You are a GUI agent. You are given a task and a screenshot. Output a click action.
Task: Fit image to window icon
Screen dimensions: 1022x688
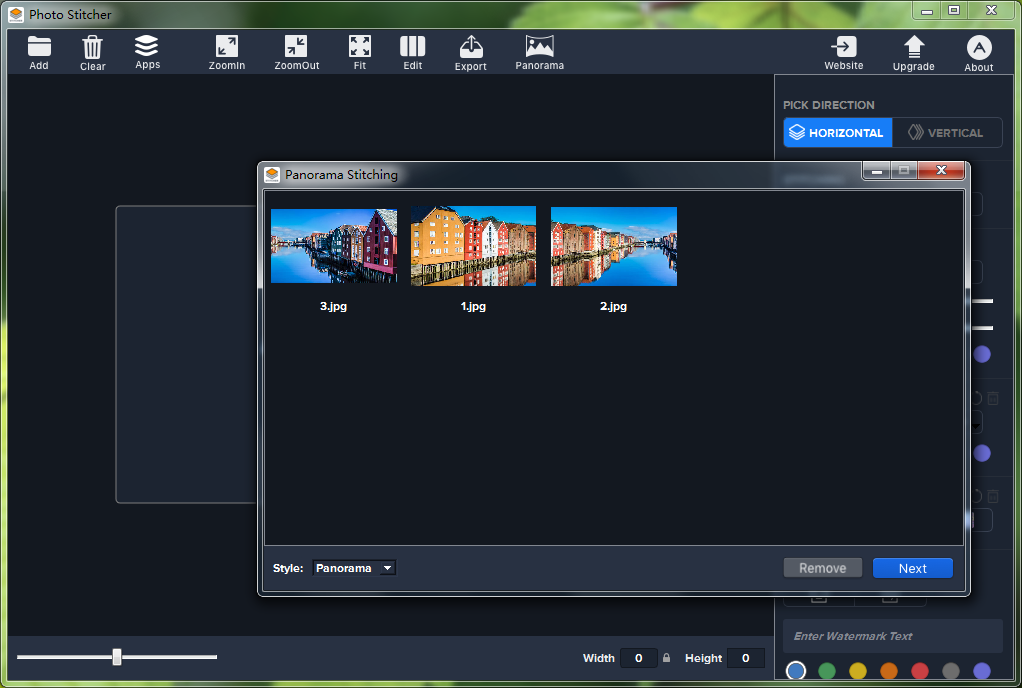click(x=360, y=47)
